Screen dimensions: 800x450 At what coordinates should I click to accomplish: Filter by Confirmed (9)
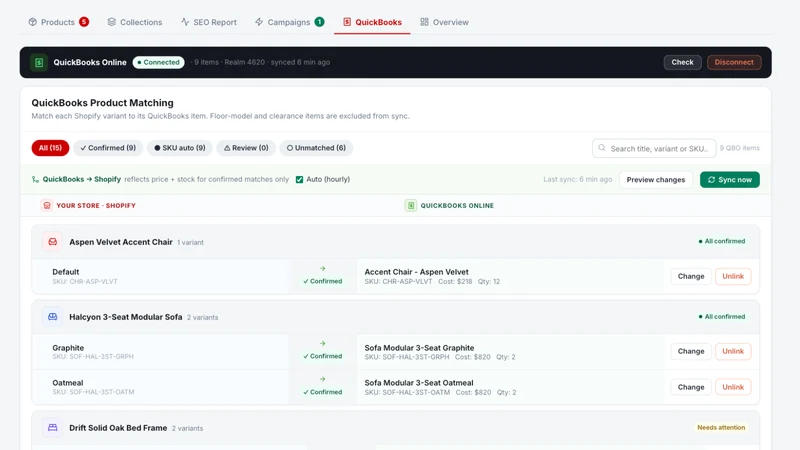point(108,148)
